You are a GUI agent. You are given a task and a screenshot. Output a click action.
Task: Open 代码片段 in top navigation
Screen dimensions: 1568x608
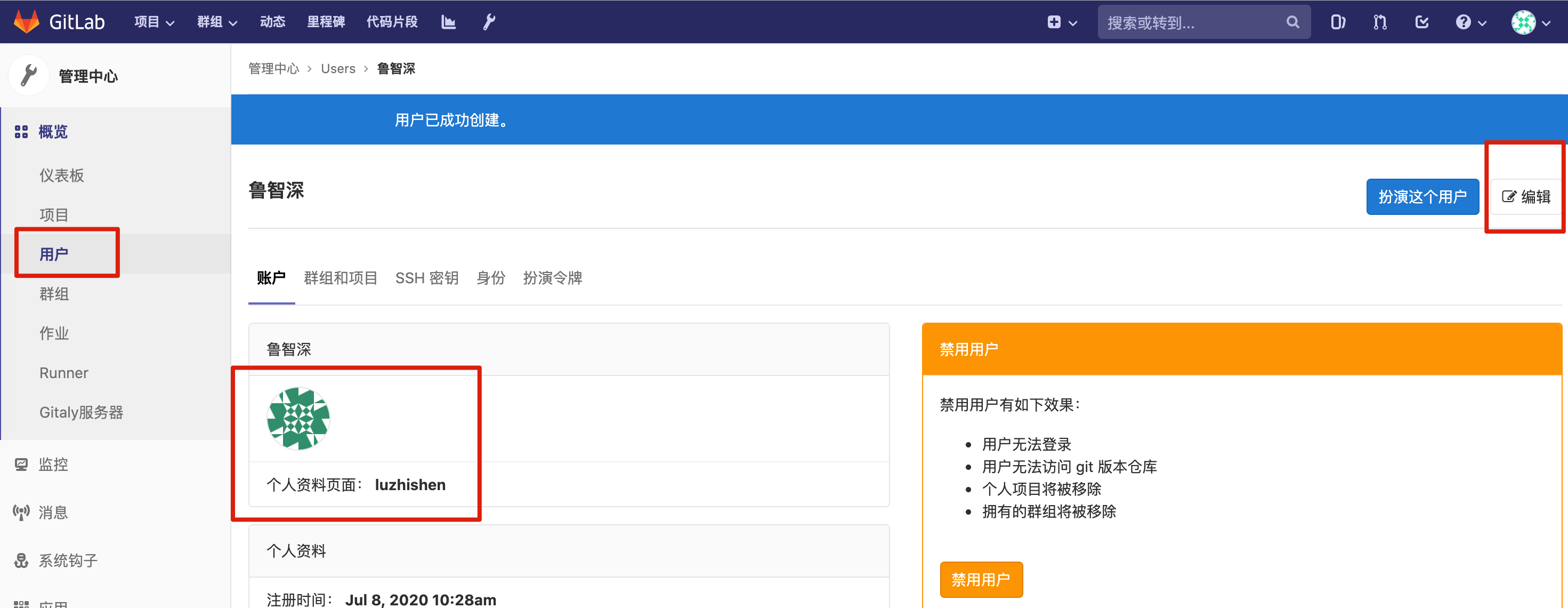(x=392, y=22)
